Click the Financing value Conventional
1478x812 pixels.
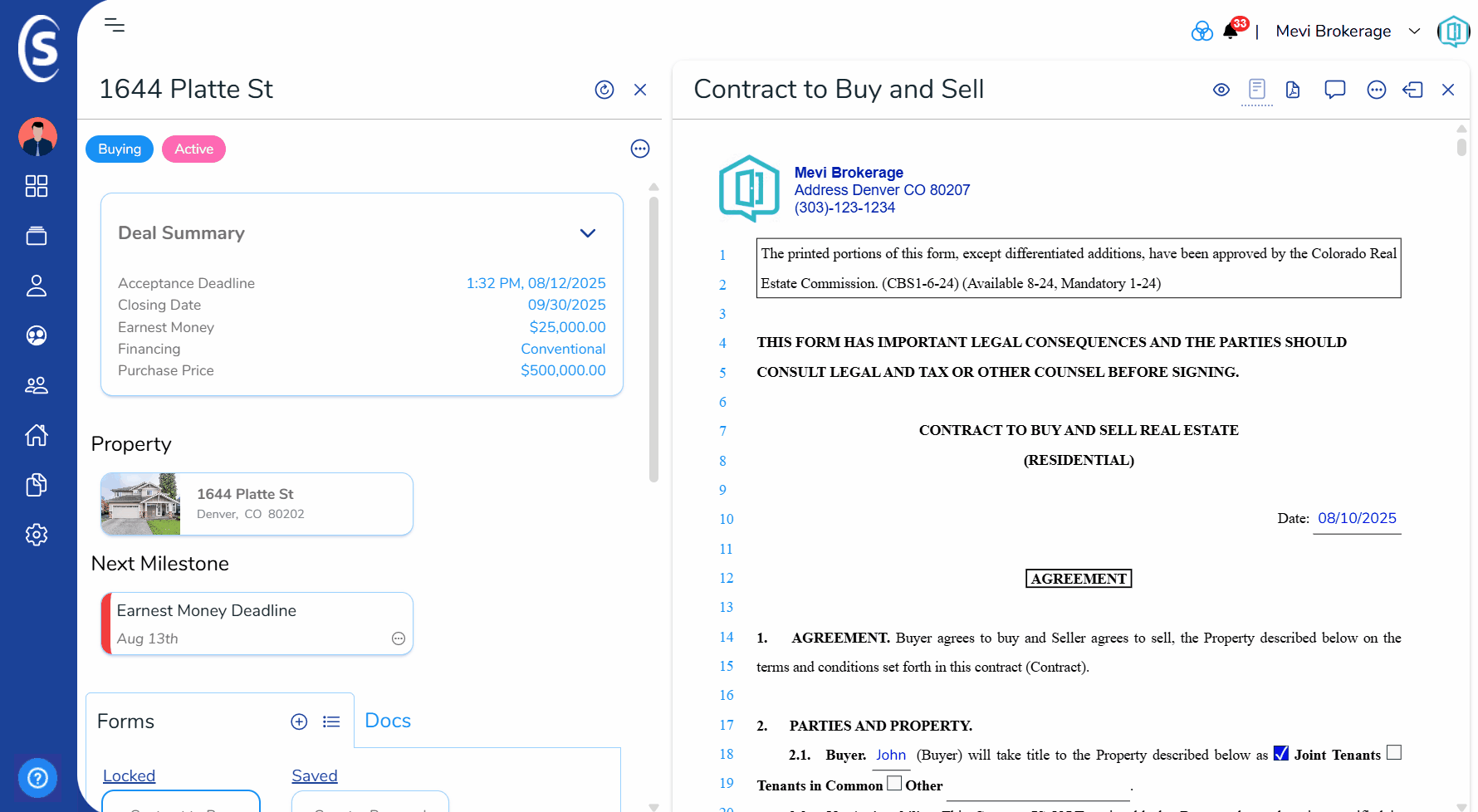coord(563,349)
